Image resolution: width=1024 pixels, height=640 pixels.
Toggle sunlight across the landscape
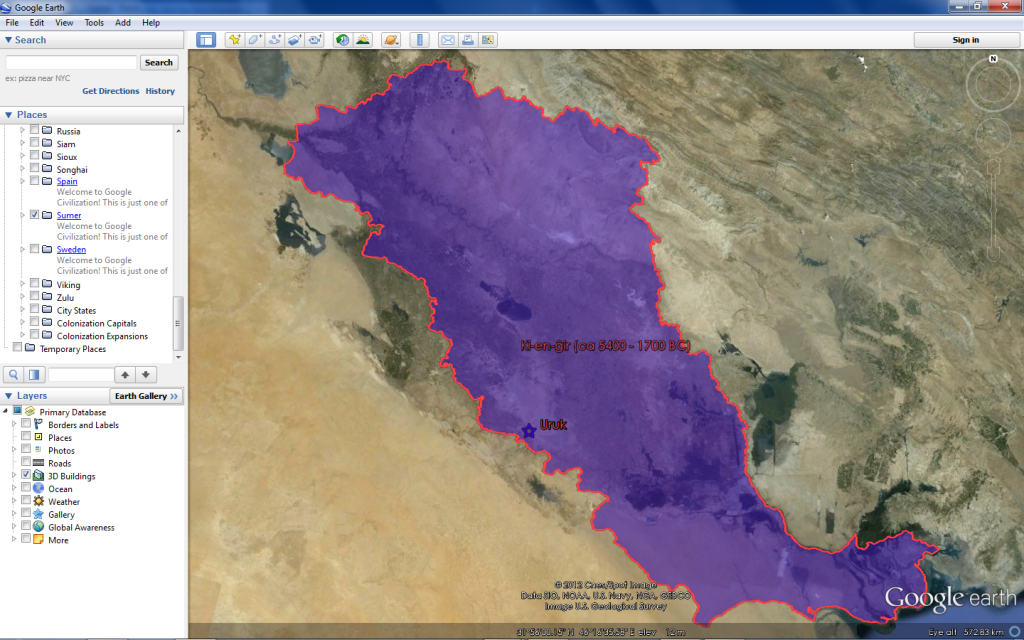362,40
